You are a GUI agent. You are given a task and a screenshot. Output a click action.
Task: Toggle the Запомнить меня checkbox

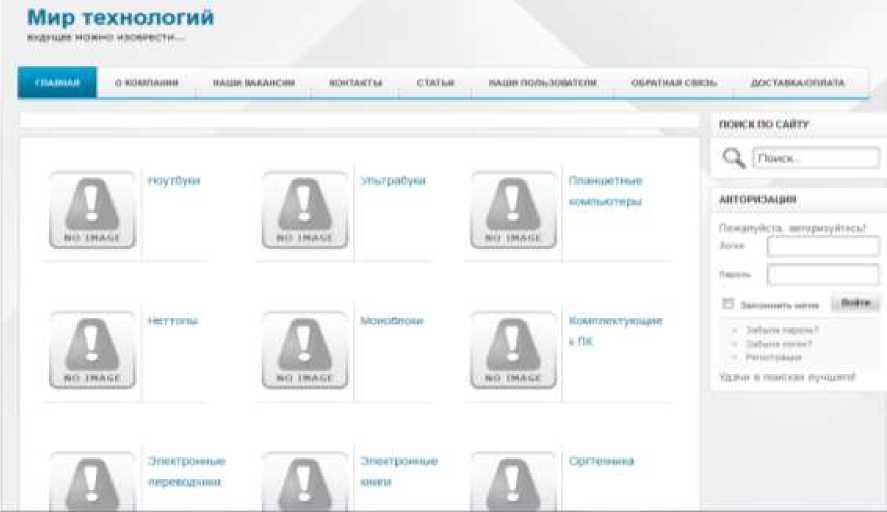(727, 304)
